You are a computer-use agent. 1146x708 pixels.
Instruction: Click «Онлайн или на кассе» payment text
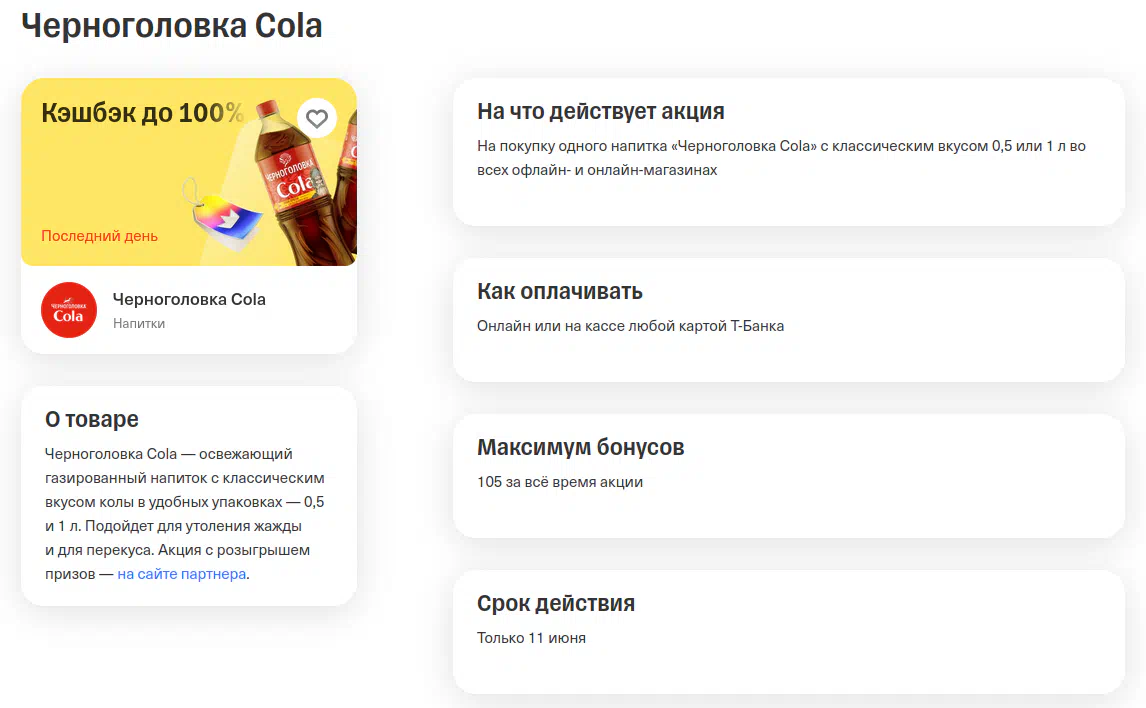[630, 326]
